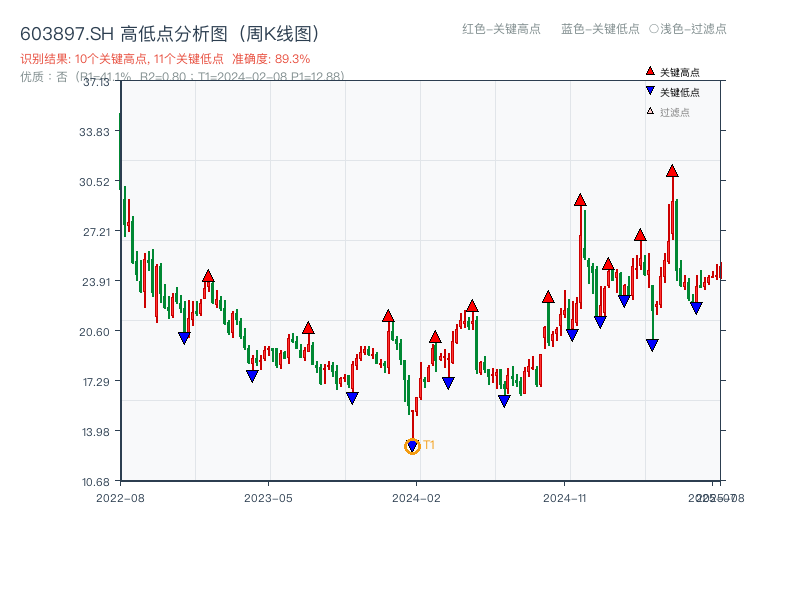The image size is (800, 600).
Task: Select the lowest-positioned blue key-low marker in 2025
Action: pos(652,345)
